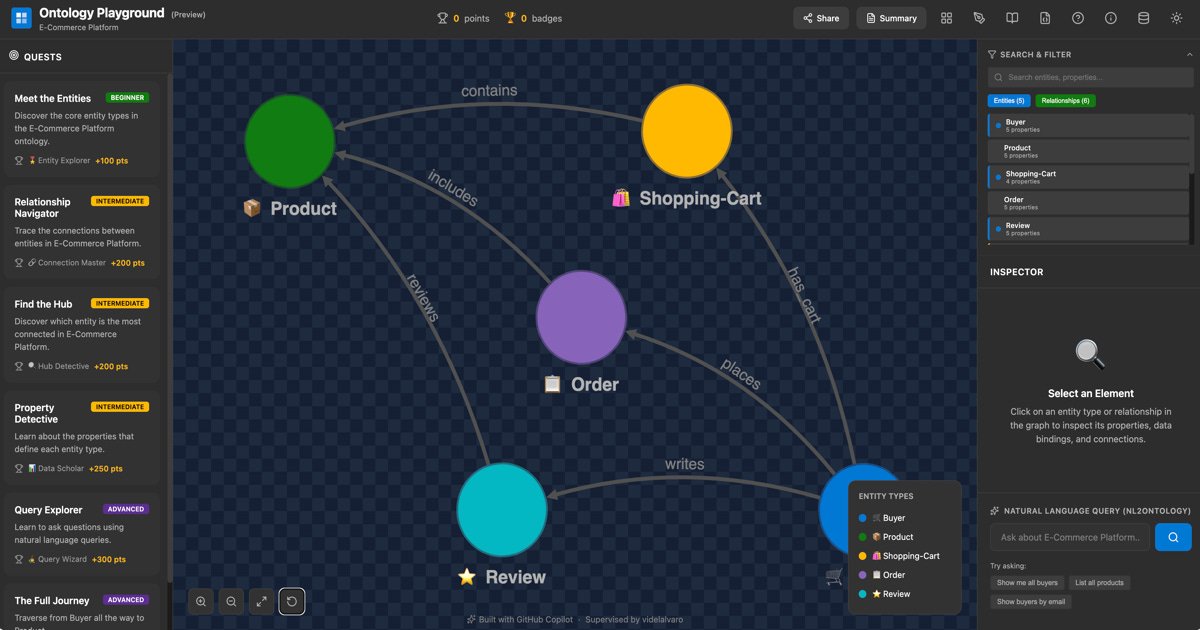Open The Full Journey quest
Screen dimensions: 1200x630
[82, 607]
